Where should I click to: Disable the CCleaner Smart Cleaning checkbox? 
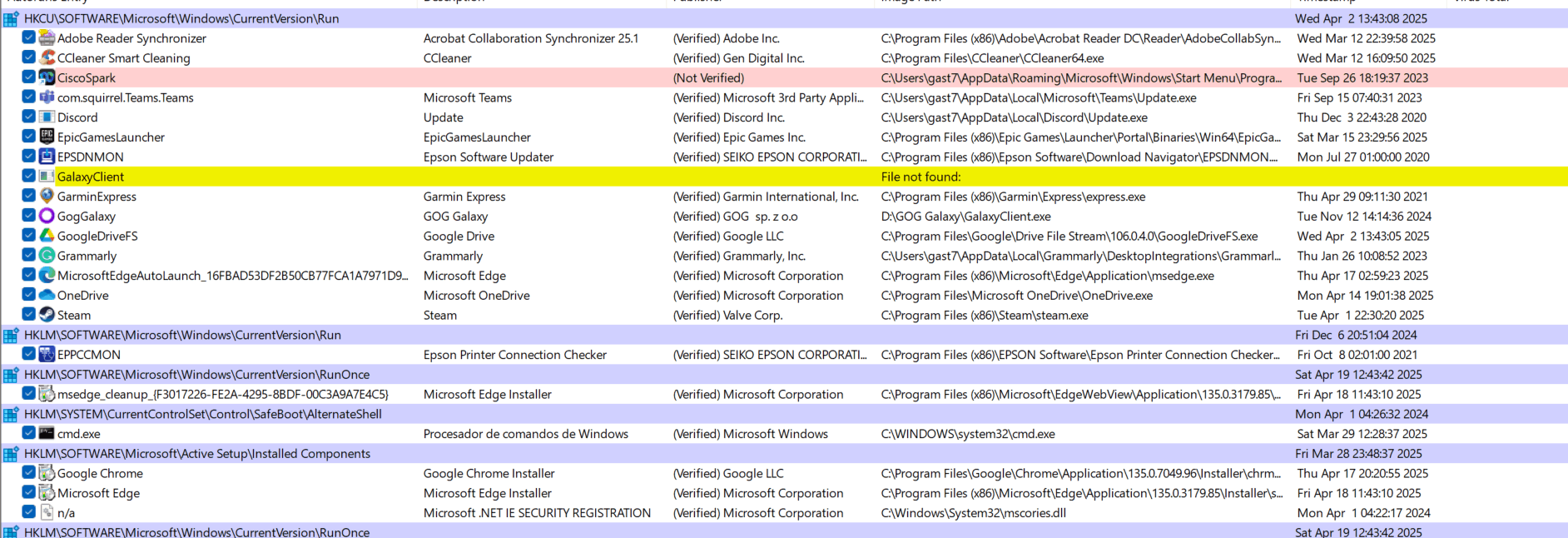(29, 57)
